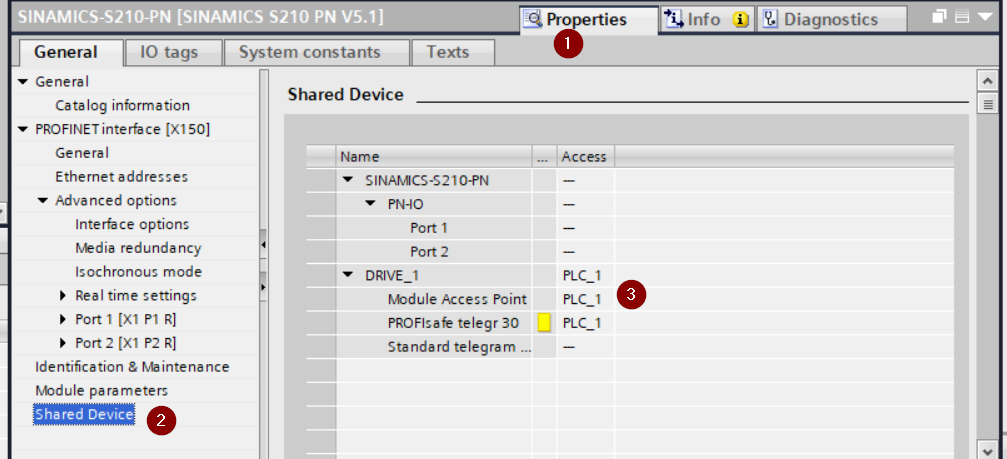This screenshot has height=459, width=1007.
Task: Open Access cell for Standard telegram
Action: [x=586, y=347]
